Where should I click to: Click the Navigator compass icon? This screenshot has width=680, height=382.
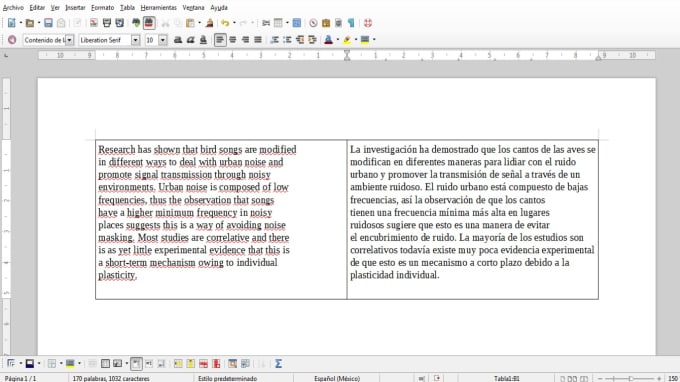pos(313,23)
